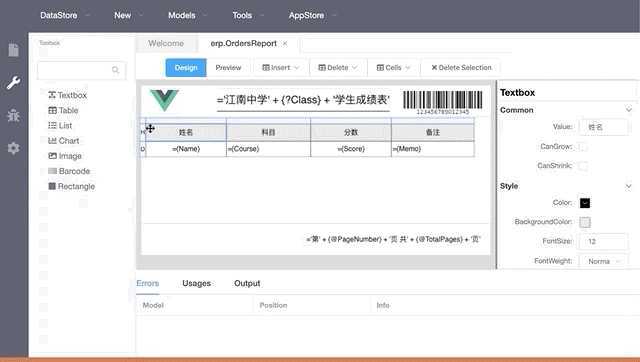The height and width of the screenshot is (362, 640).
Task: Select the Chart tool in toolbox
Action: tap(64, 141)
